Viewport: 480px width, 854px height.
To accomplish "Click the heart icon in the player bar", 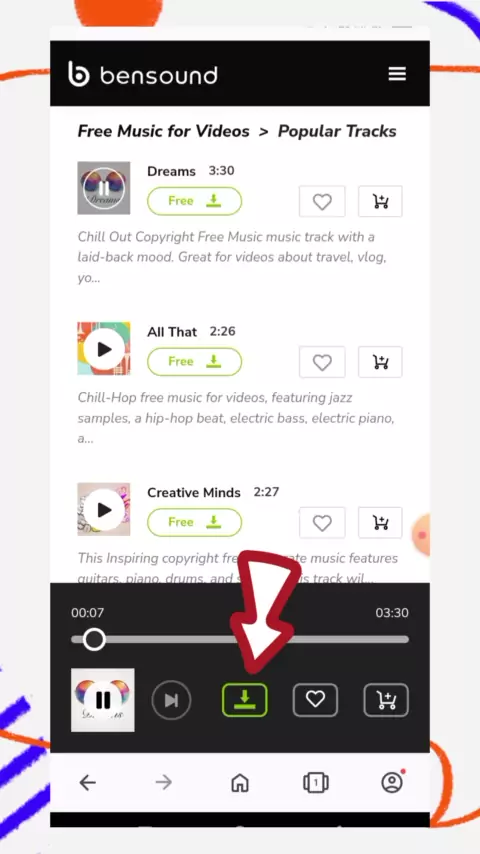I will coord(315,700).
